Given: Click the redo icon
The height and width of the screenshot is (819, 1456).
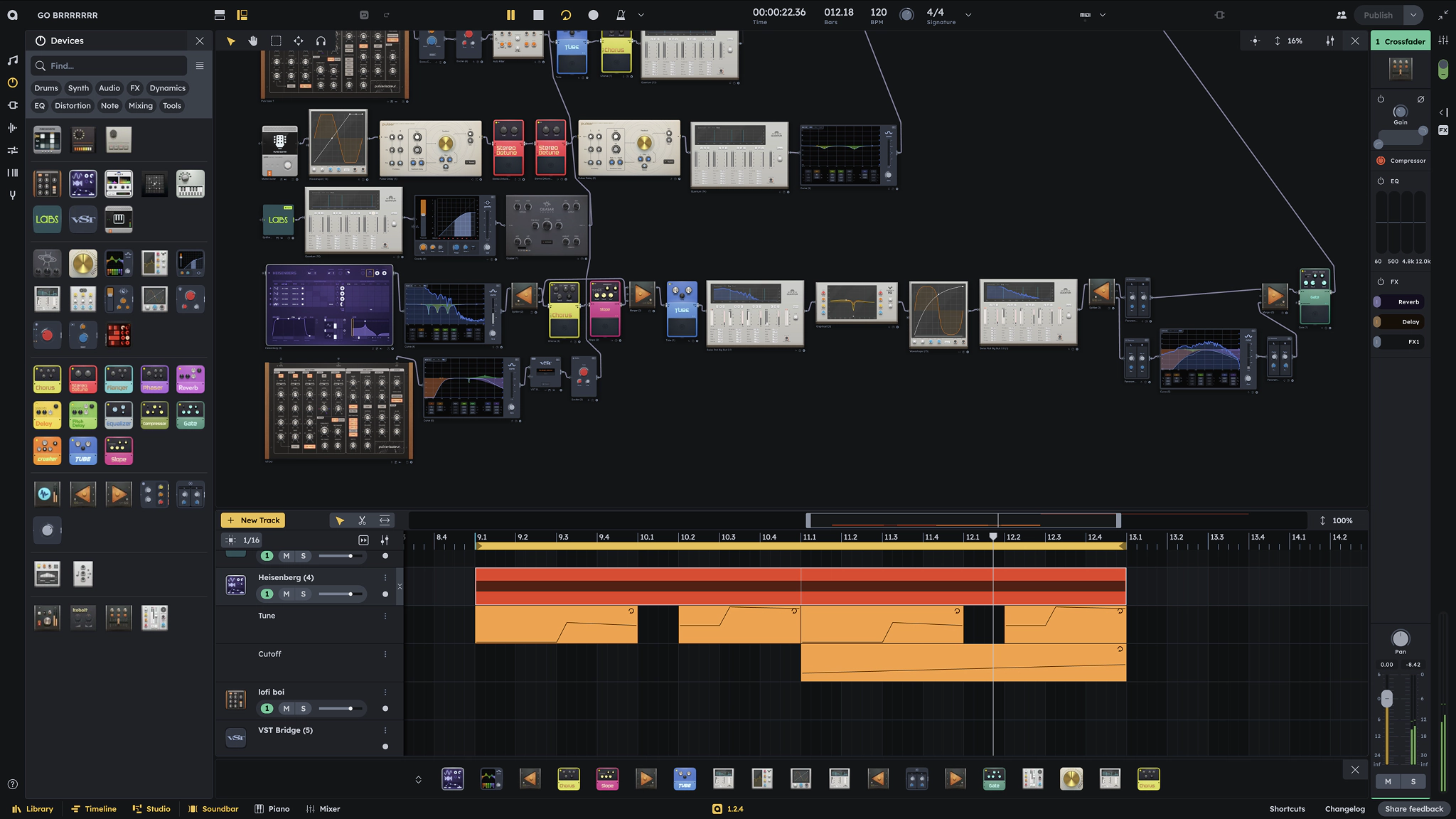Looking at the screenshot, I should pyautogui.click(x=387, y=15).
